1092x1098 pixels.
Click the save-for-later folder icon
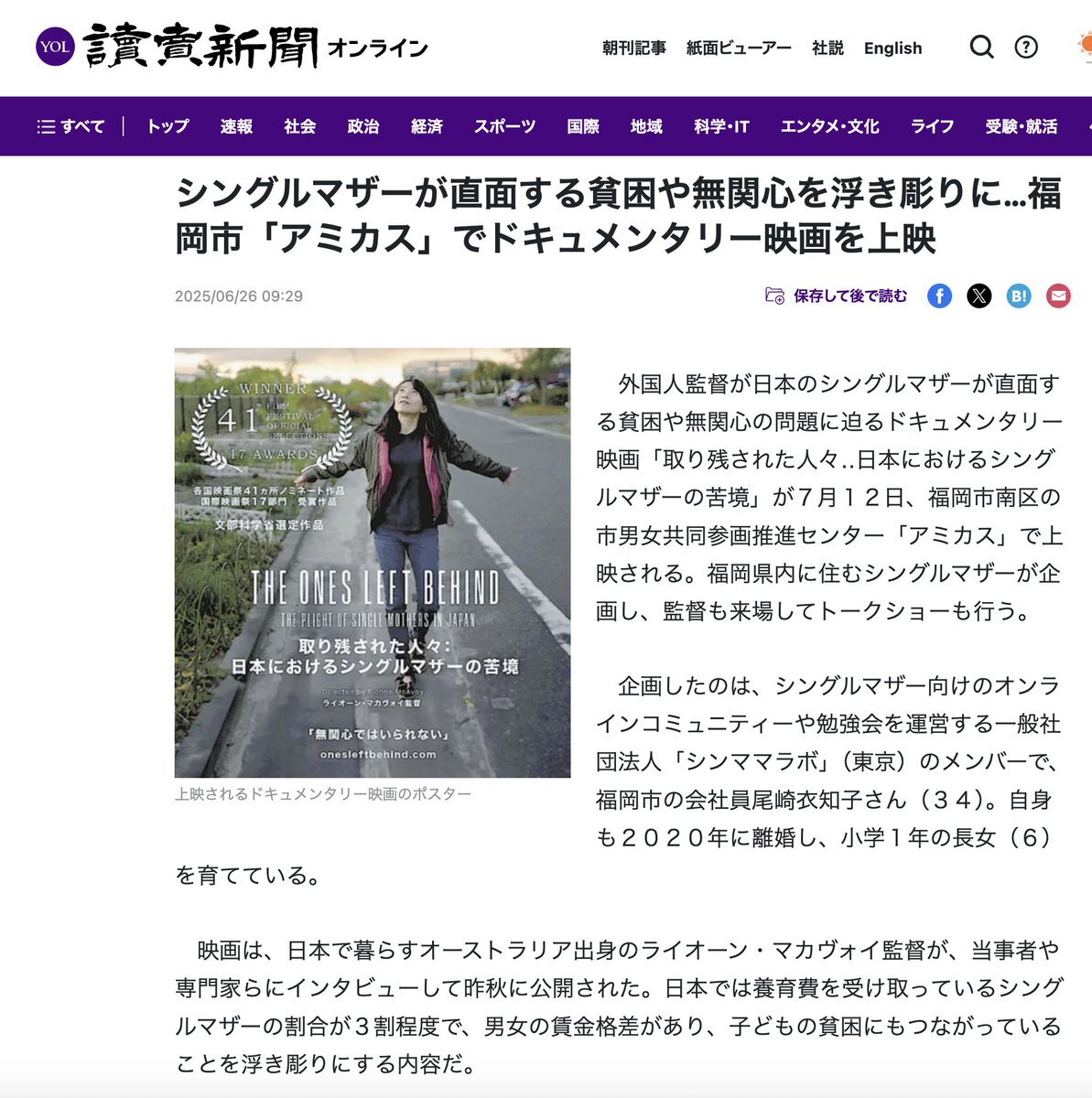774,296
